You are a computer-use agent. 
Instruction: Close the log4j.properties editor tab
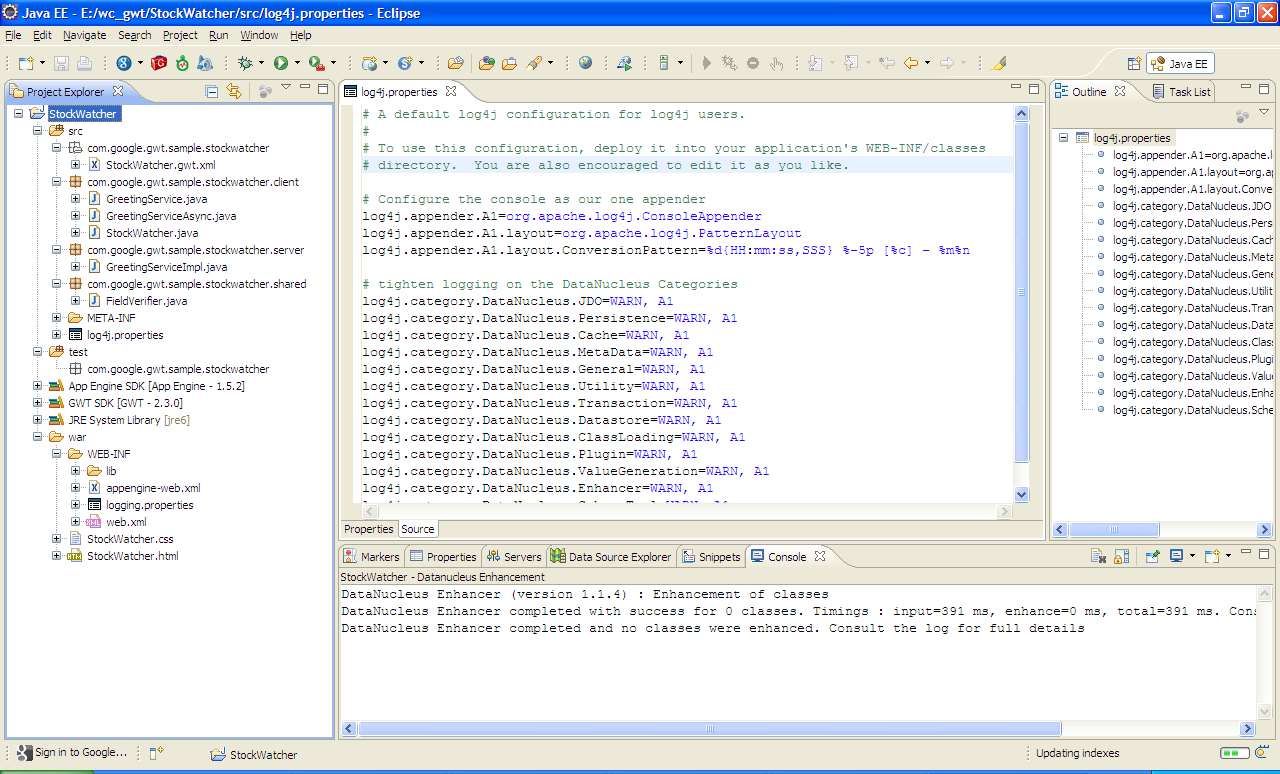coord(450,91)
